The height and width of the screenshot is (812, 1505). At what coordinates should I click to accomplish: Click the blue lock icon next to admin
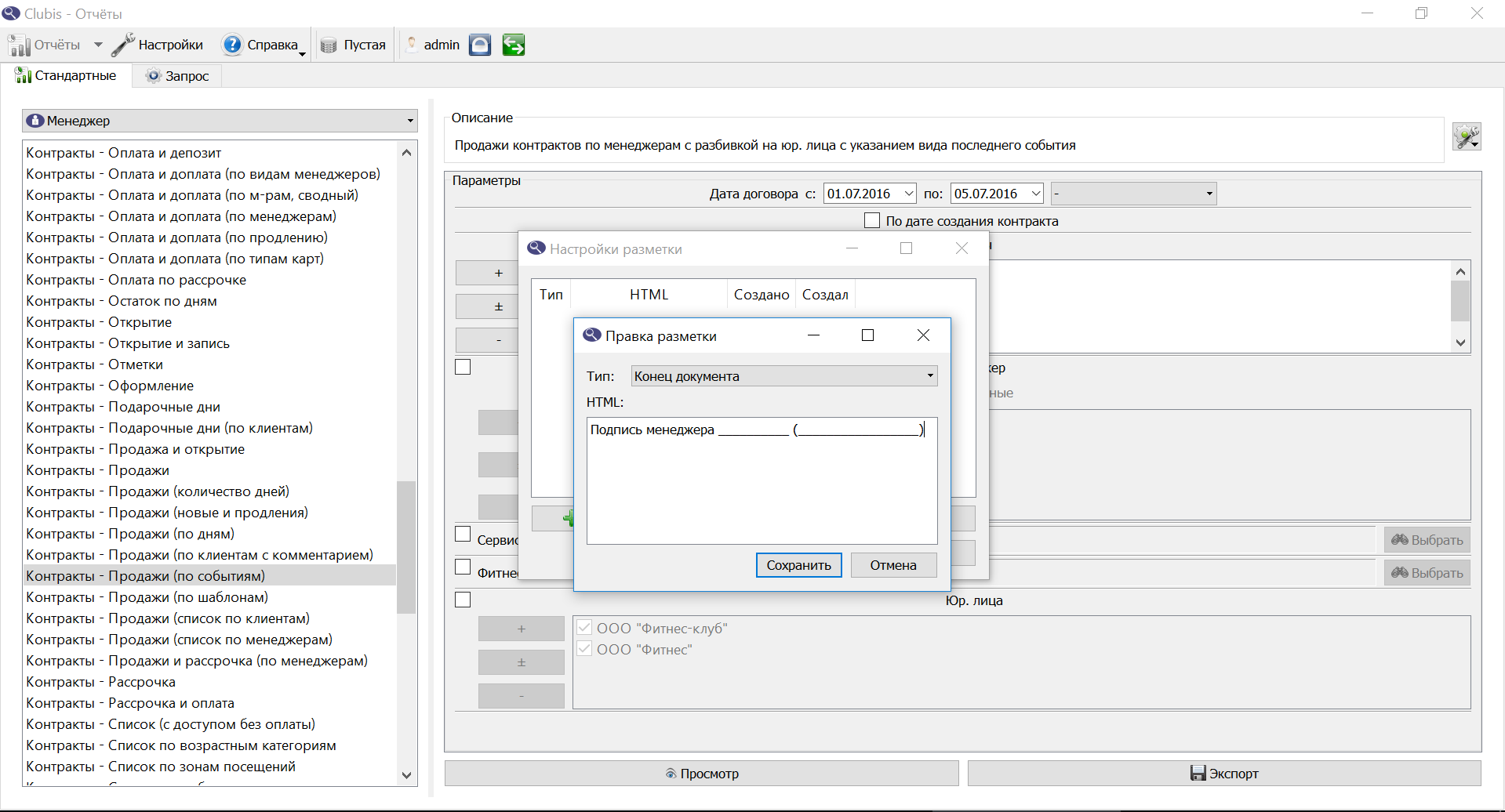[x=480, y=45]
